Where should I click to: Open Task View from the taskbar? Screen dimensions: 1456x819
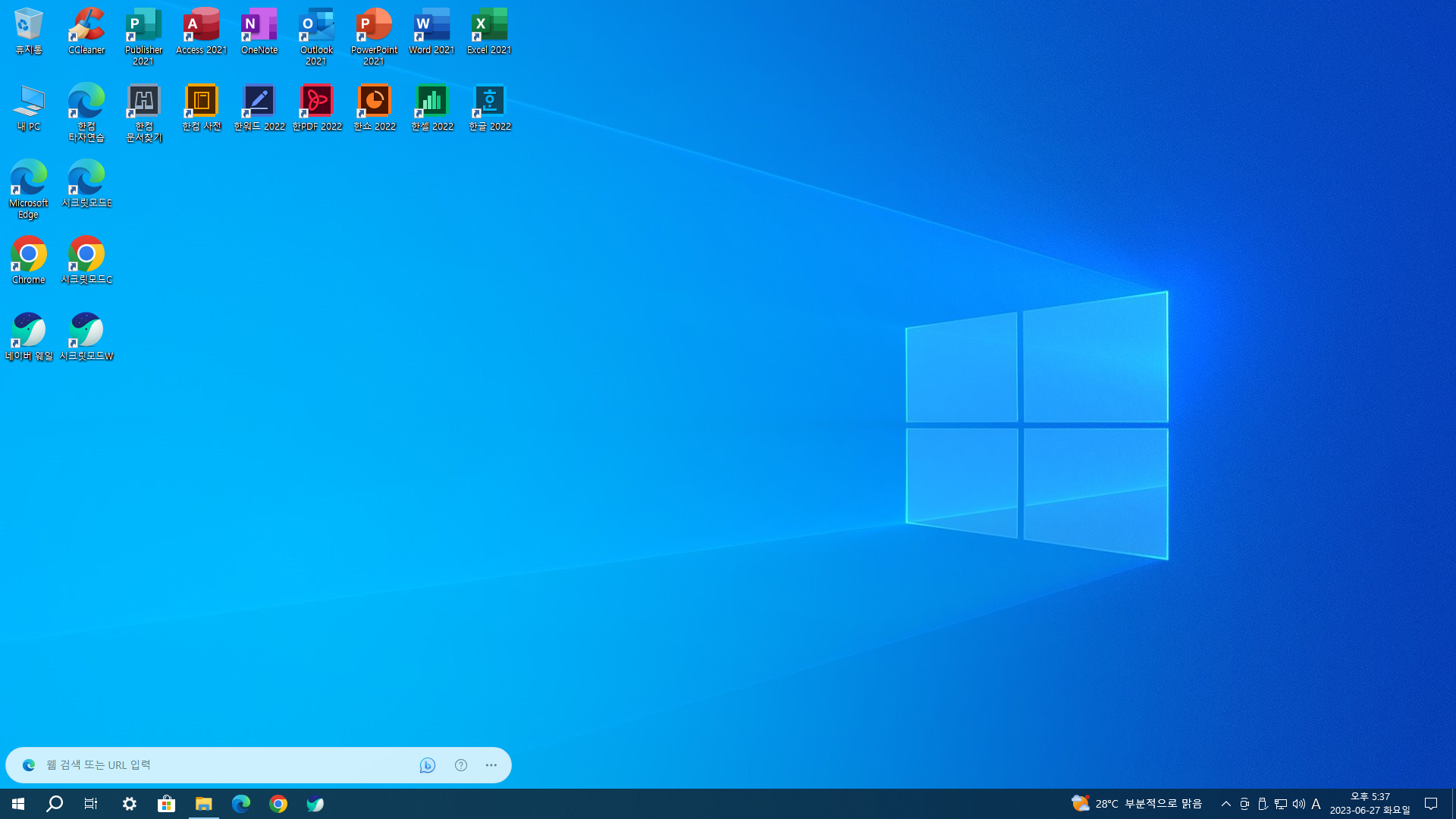(91, 804)
